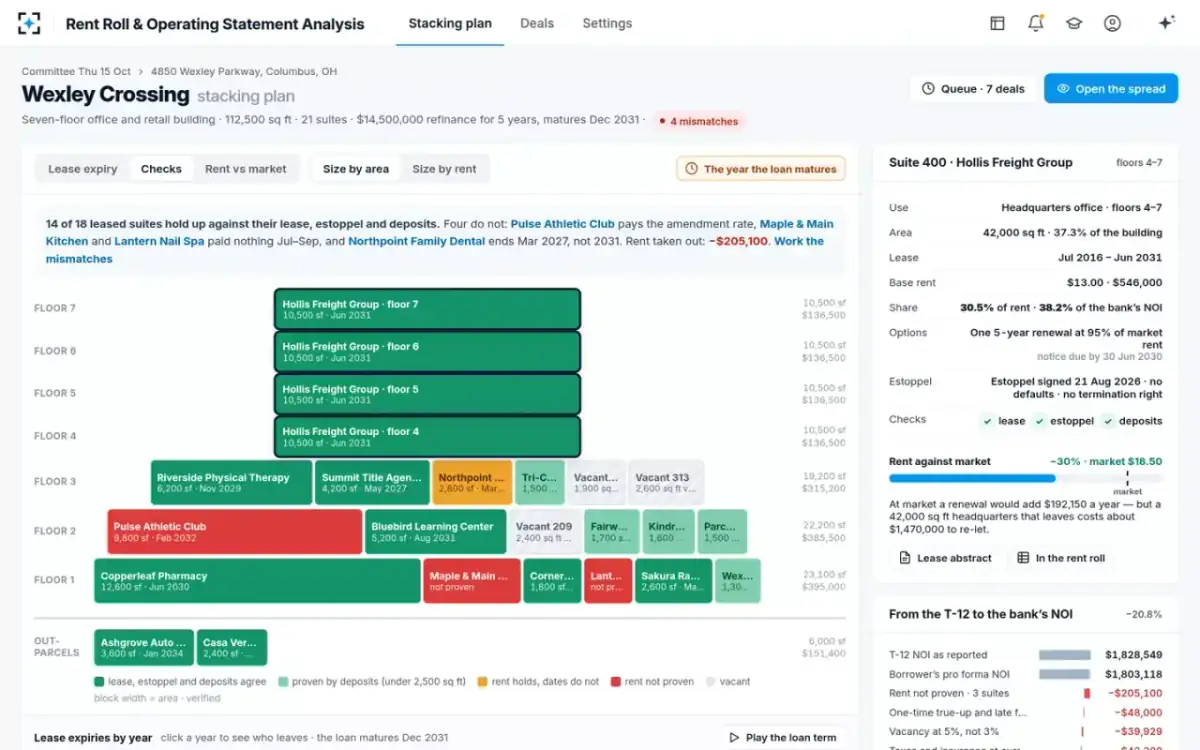Select Riverside Physical Therapy suite
Image resolution: width=1200 pixels, height=750 pixels.
point(231,482)
